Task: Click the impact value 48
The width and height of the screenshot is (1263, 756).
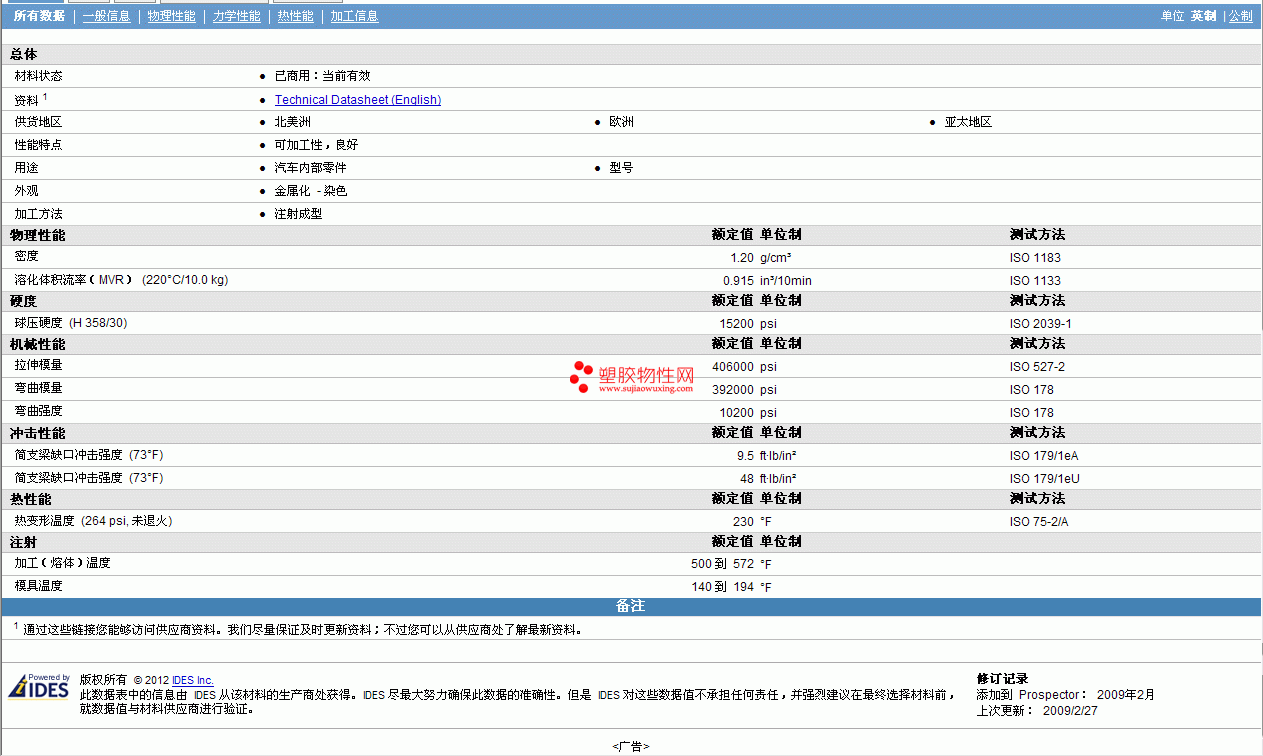Action: (x=747, y=479)
